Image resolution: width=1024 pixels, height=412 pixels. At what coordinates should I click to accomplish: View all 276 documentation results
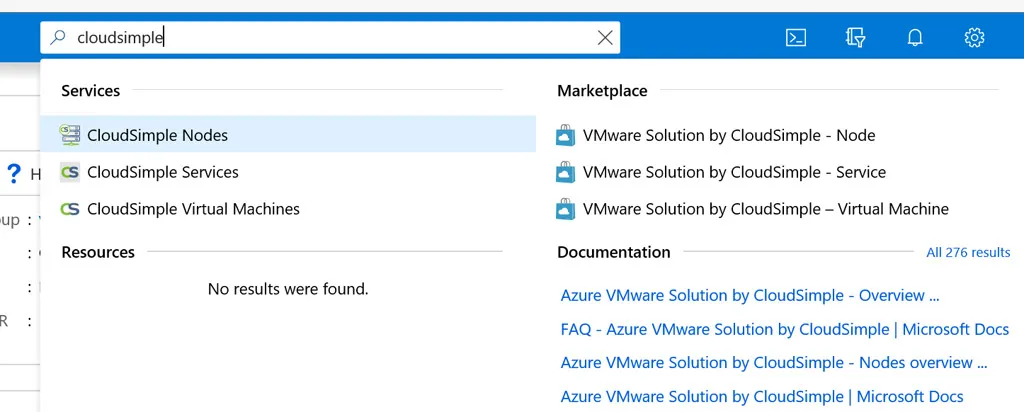click(x=968, y=253)
